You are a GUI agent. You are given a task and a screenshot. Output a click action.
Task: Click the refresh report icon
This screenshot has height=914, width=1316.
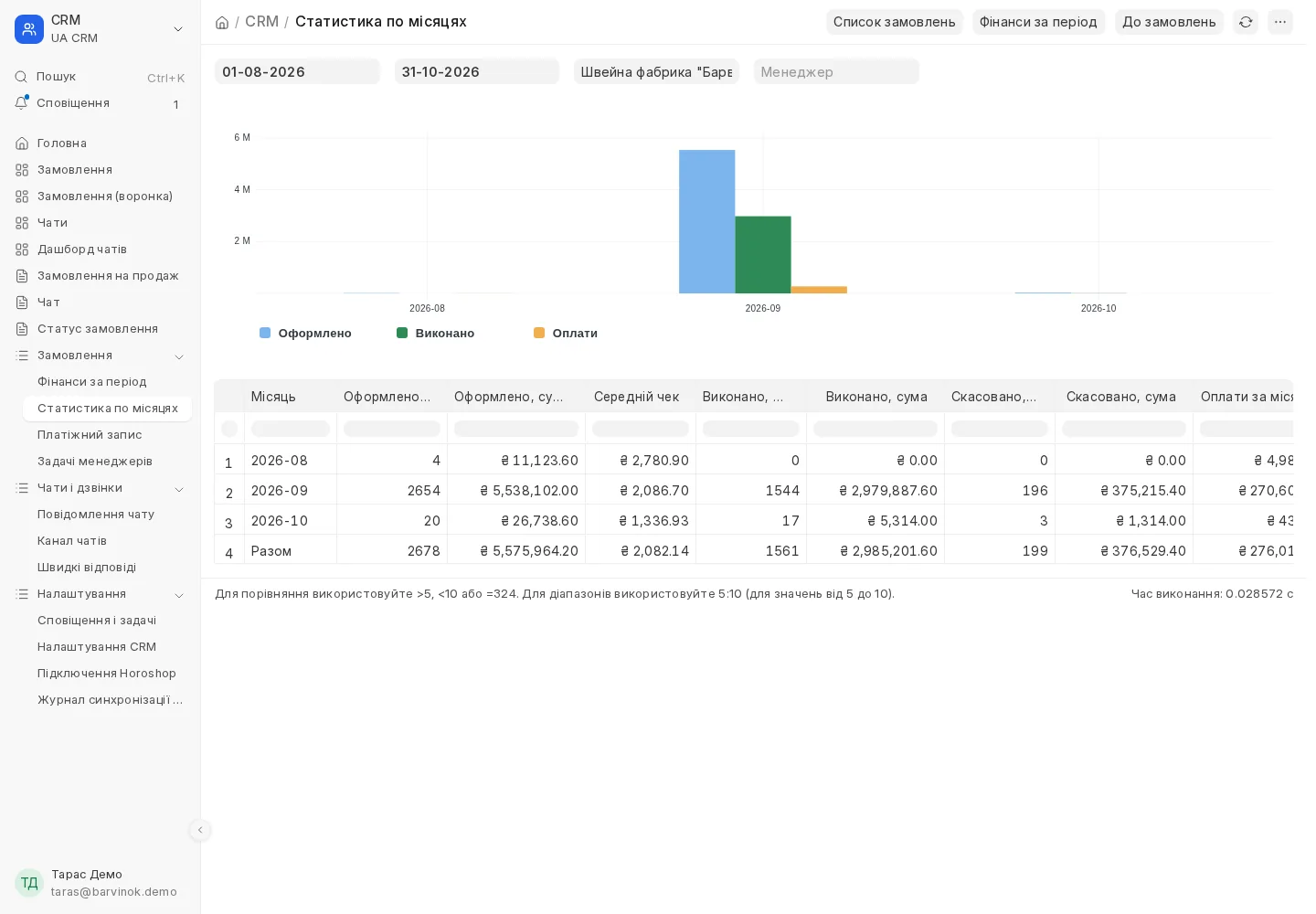click(x=1246, y=22)
